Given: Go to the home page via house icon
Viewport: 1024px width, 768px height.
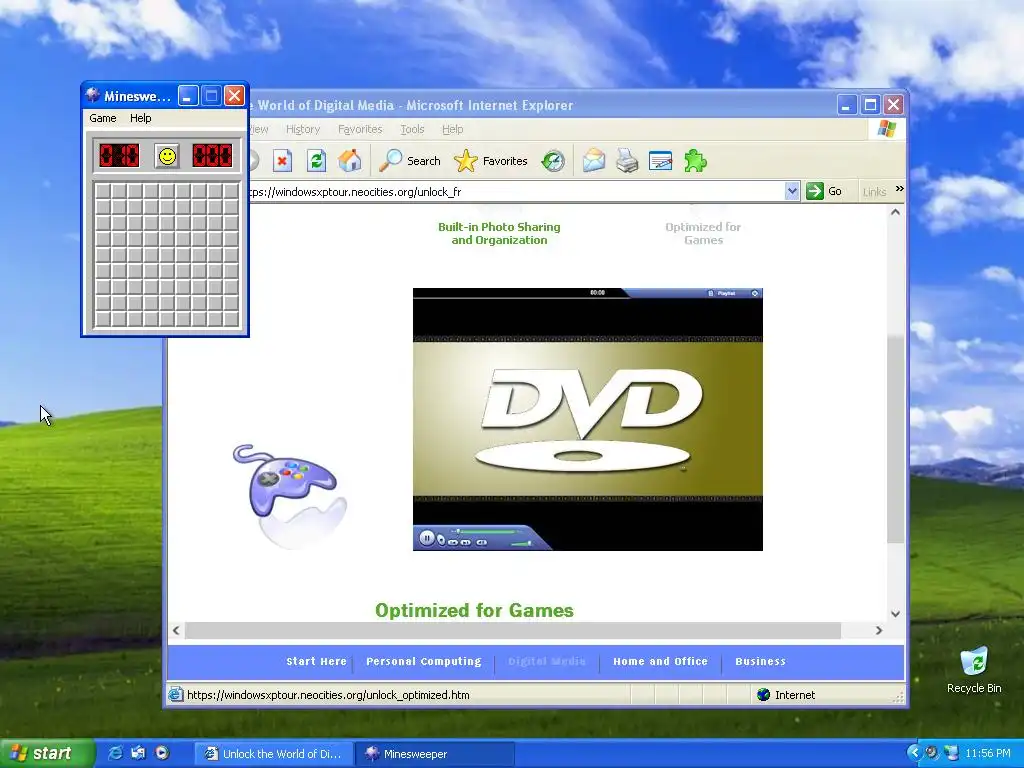Looking at the screenshot, I should (x=350, y=161).
